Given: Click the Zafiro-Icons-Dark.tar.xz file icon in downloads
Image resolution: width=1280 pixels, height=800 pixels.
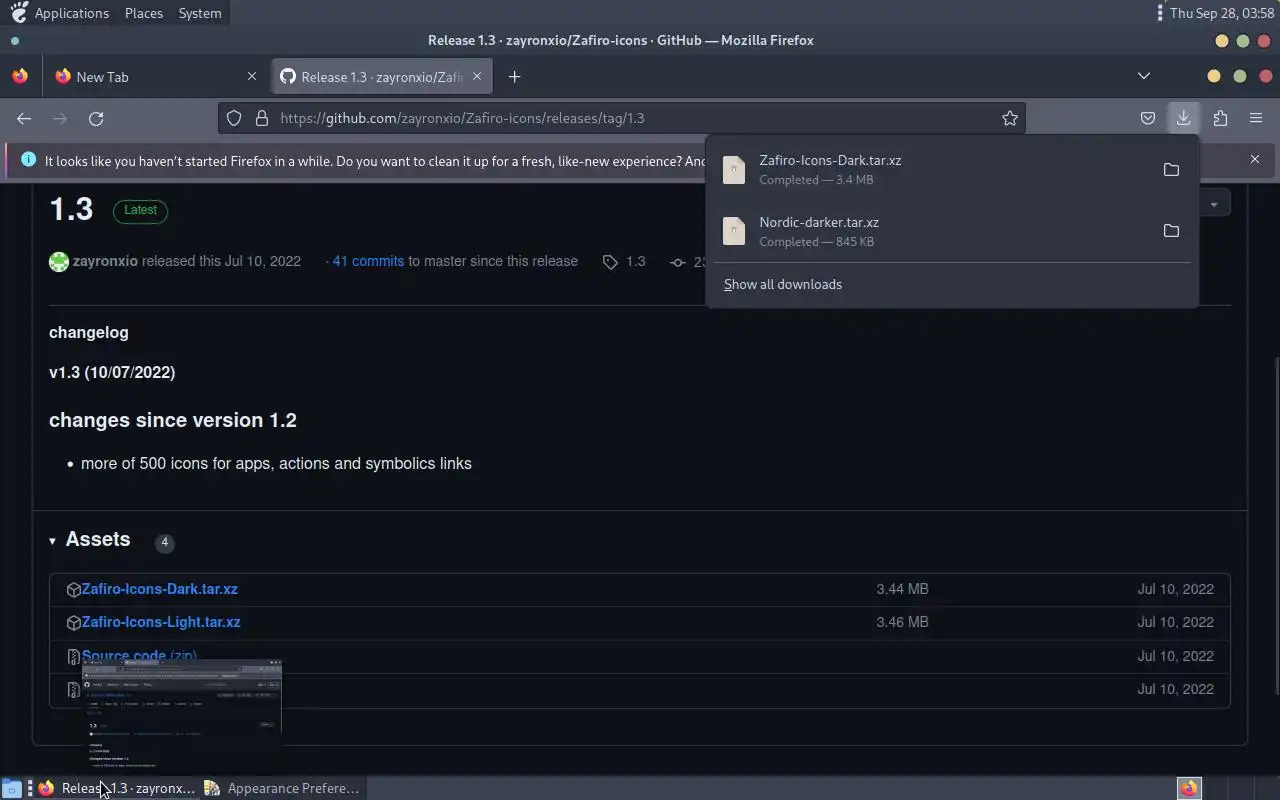Looking at the screenshot, I should tap(734, 170).
